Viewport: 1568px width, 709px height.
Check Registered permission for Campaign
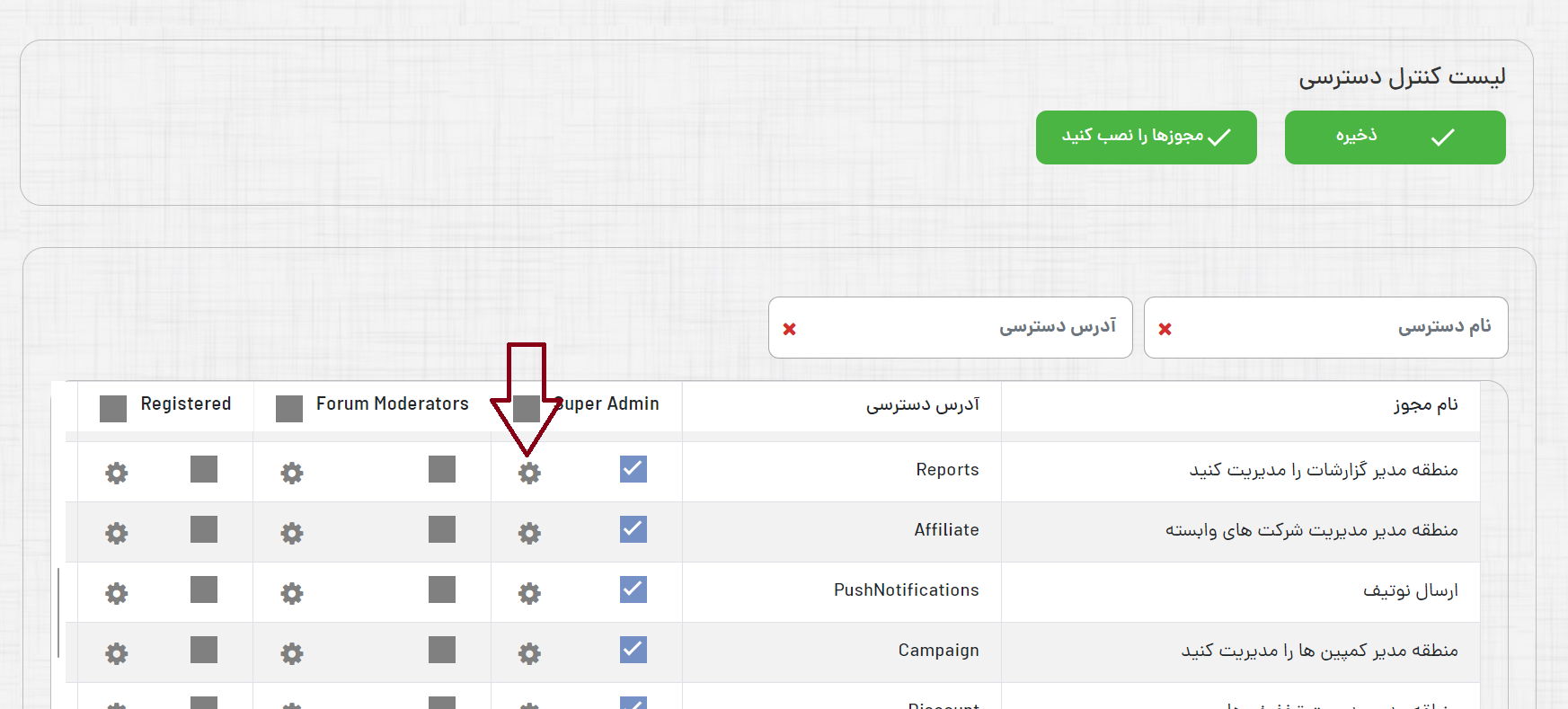[x=204, y=650]
